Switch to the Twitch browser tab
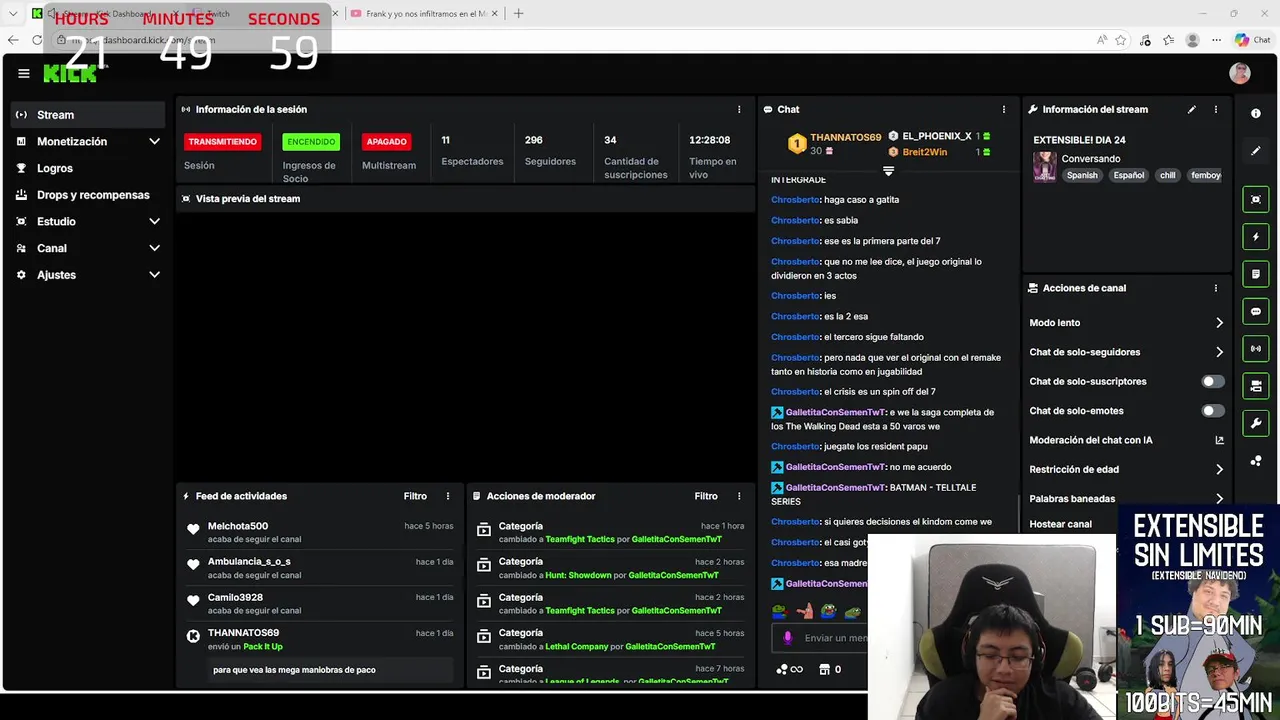1280x720 pixels. tap(265, 14)
